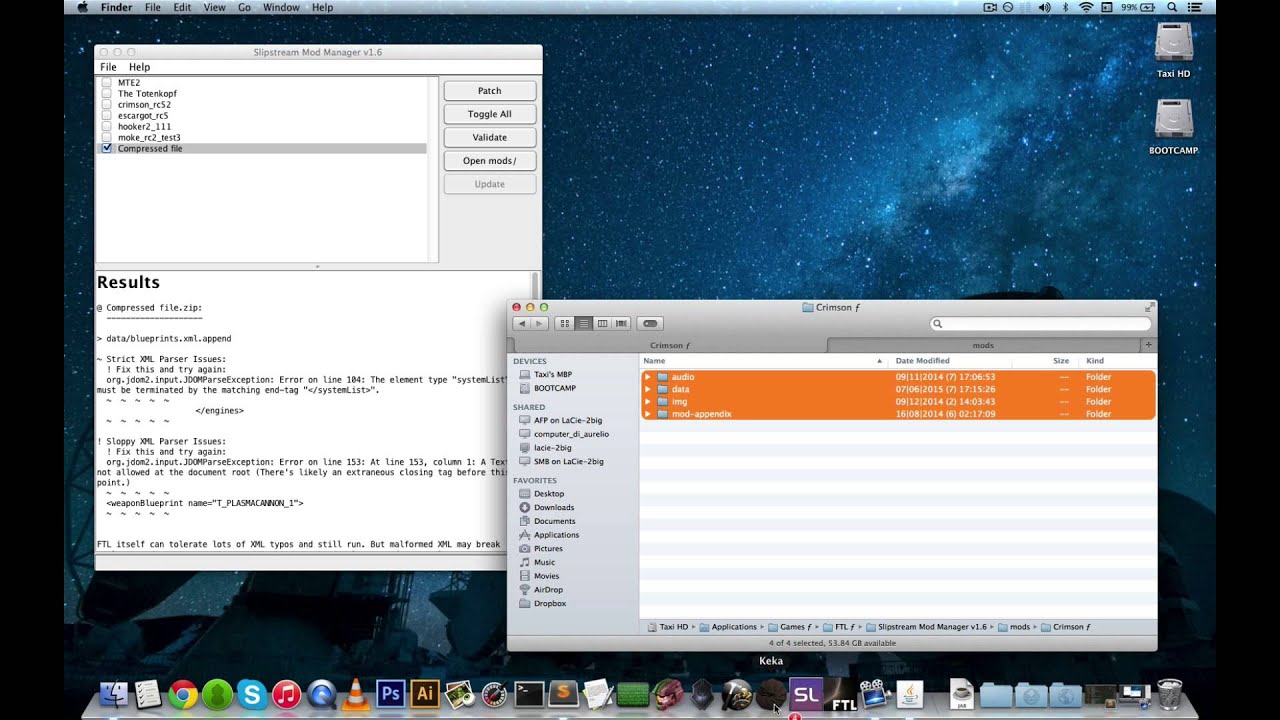Expand the mod-appendix folder triangle

coord(648,414)
